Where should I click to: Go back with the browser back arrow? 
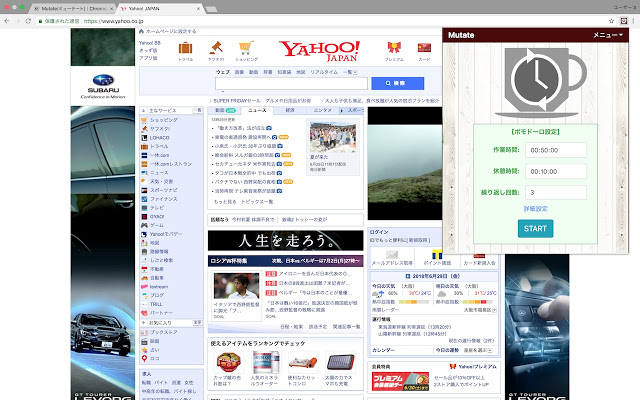[x=7, y=21]
